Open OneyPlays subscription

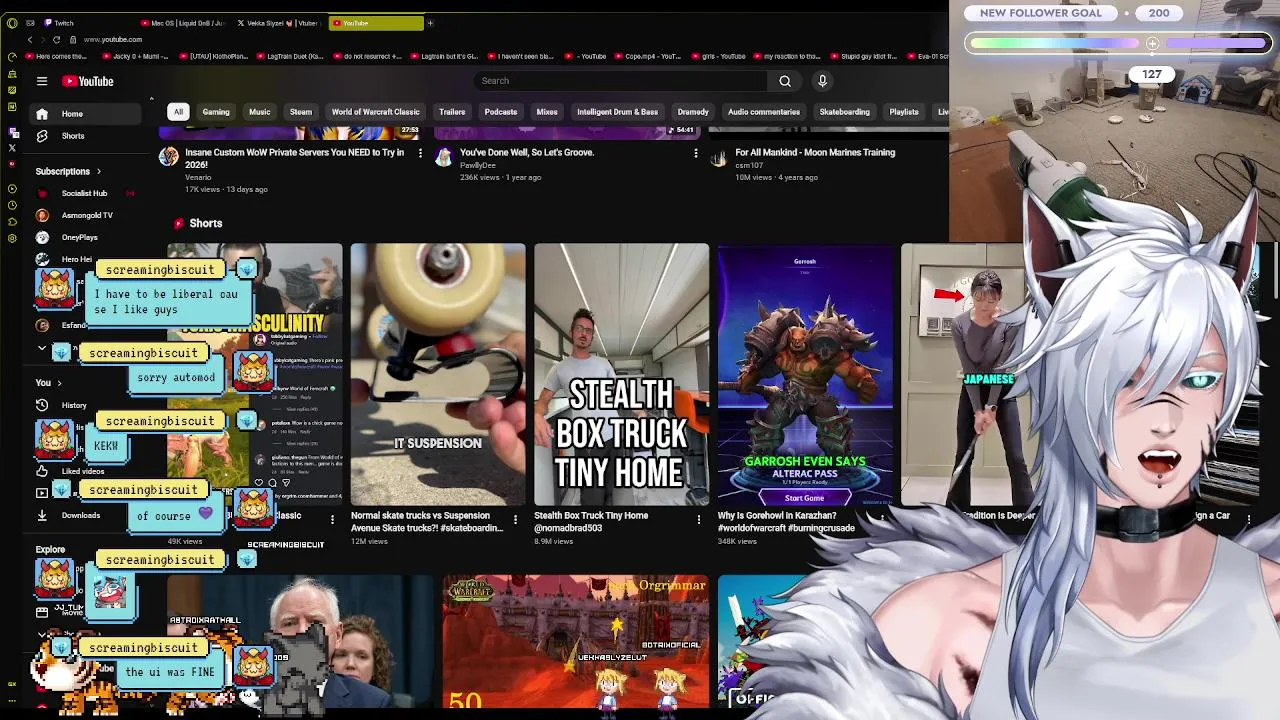pyautogui.click(x=84, y=237)
